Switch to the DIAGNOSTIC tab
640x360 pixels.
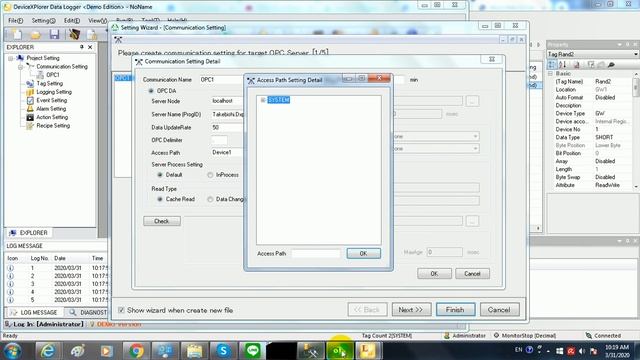pos(87,312)
